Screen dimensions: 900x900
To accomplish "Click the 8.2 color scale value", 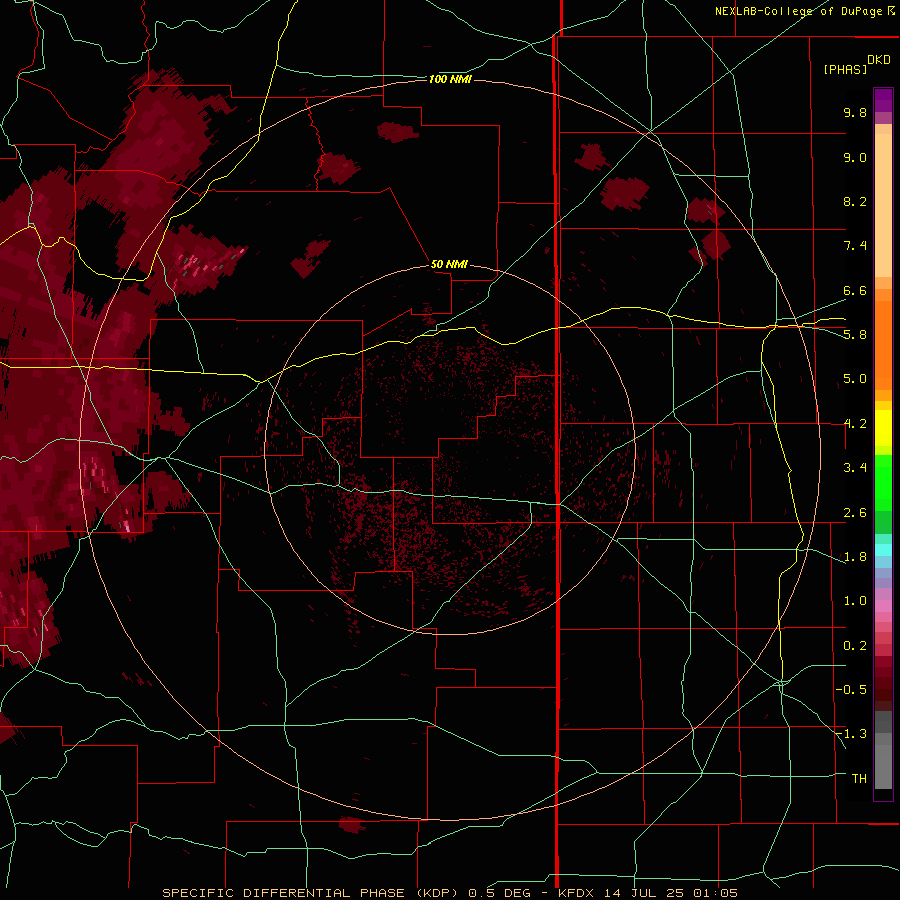I will (x=855, y=201).
